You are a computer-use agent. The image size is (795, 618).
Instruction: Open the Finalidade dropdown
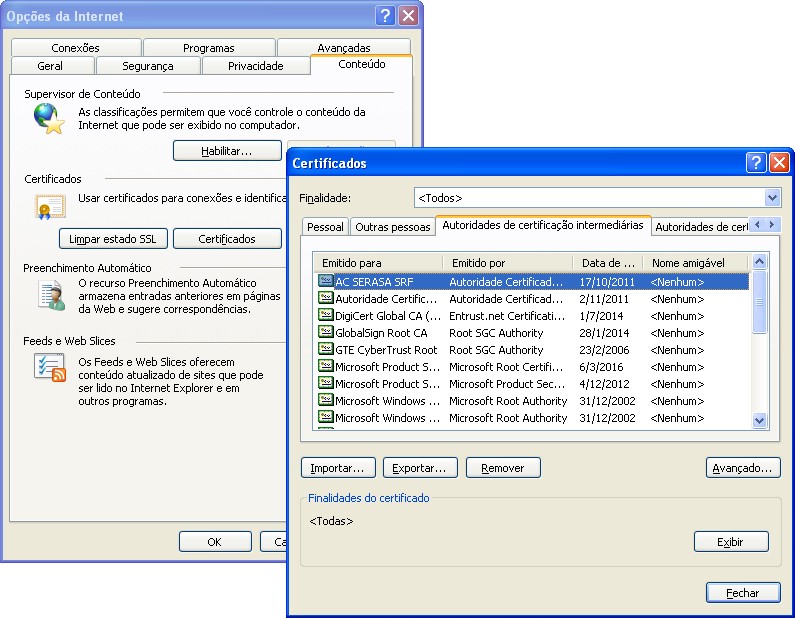pos(772,198)
